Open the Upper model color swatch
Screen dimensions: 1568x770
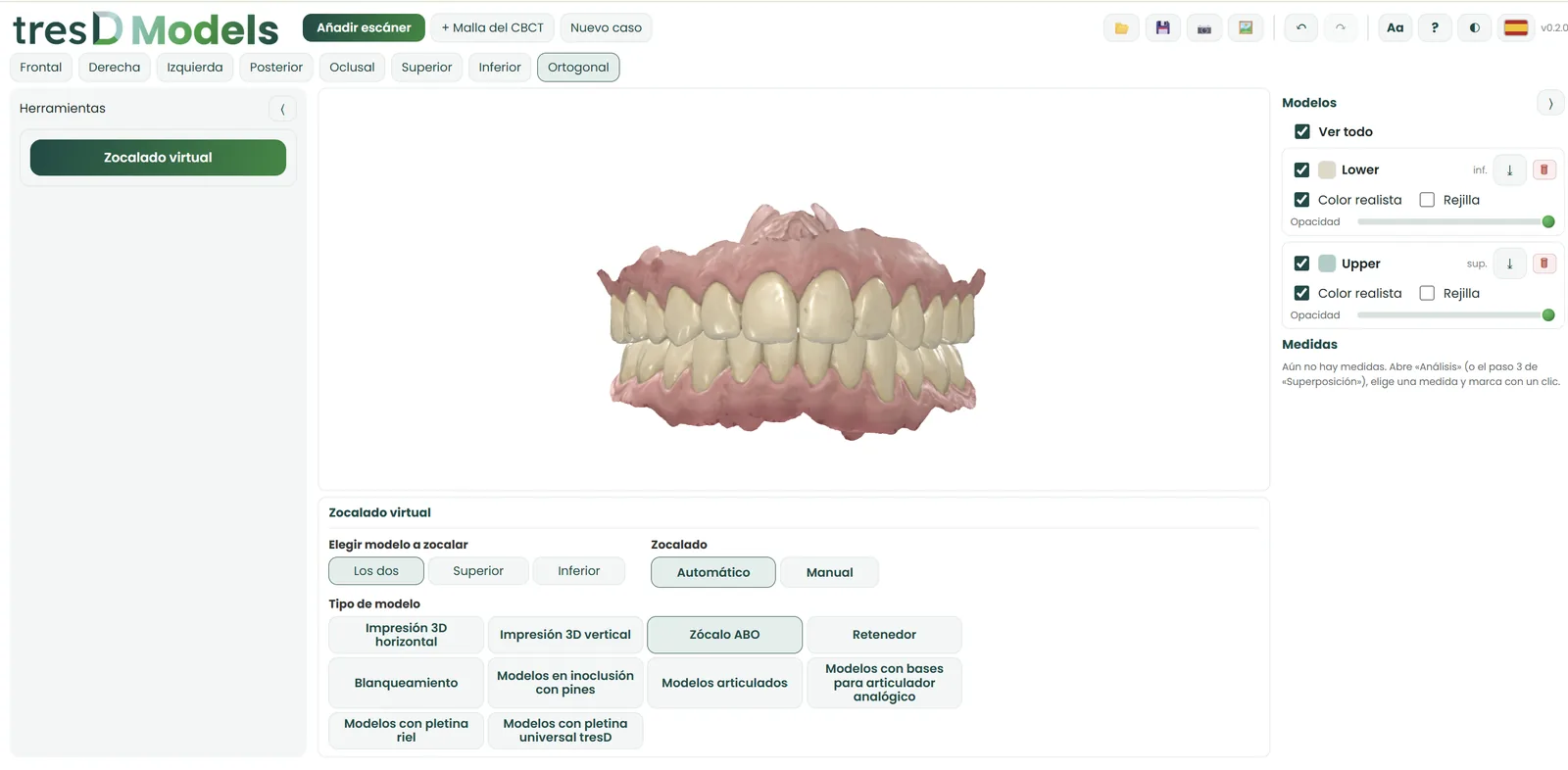tap(1327, 264)
